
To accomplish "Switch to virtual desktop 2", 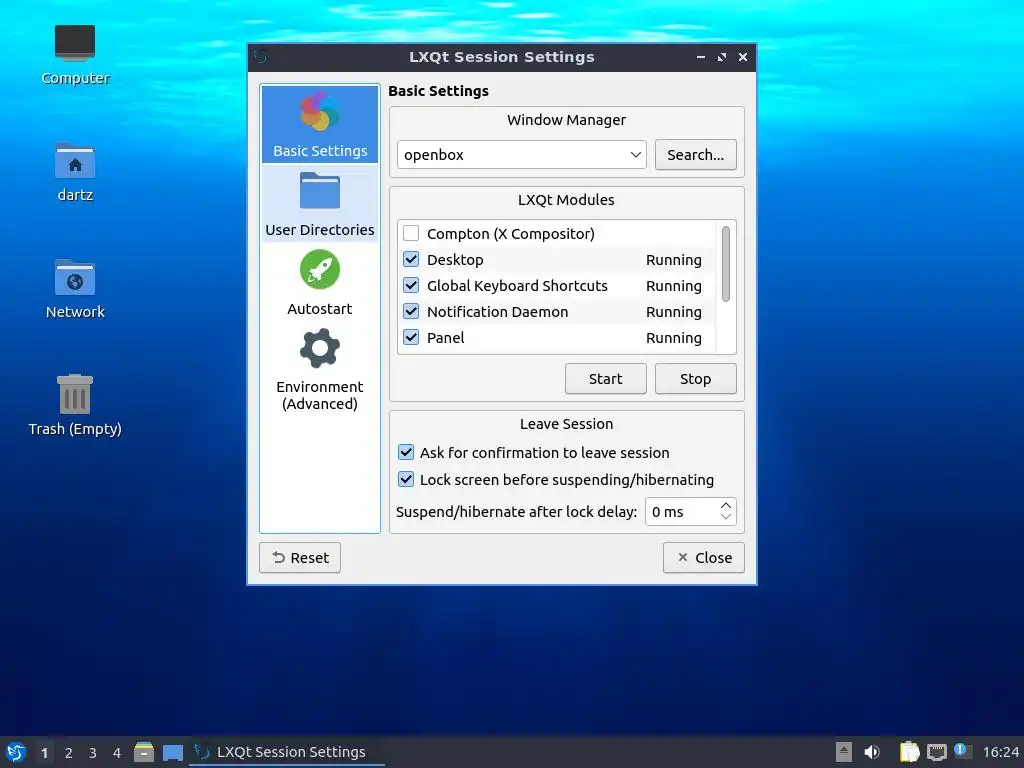I will [x=69, y=752].
